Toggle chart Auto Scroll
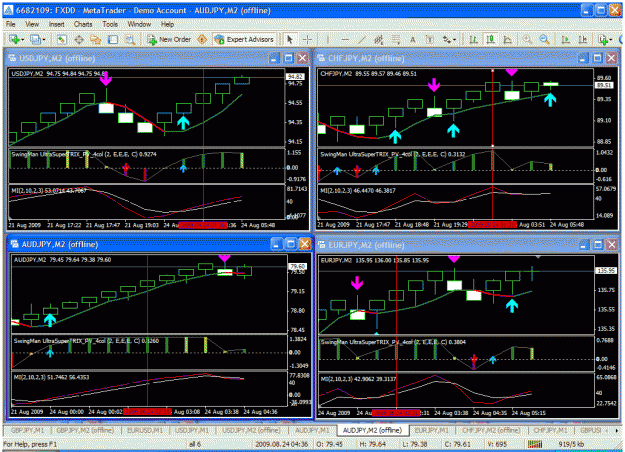 coord(565,39)
